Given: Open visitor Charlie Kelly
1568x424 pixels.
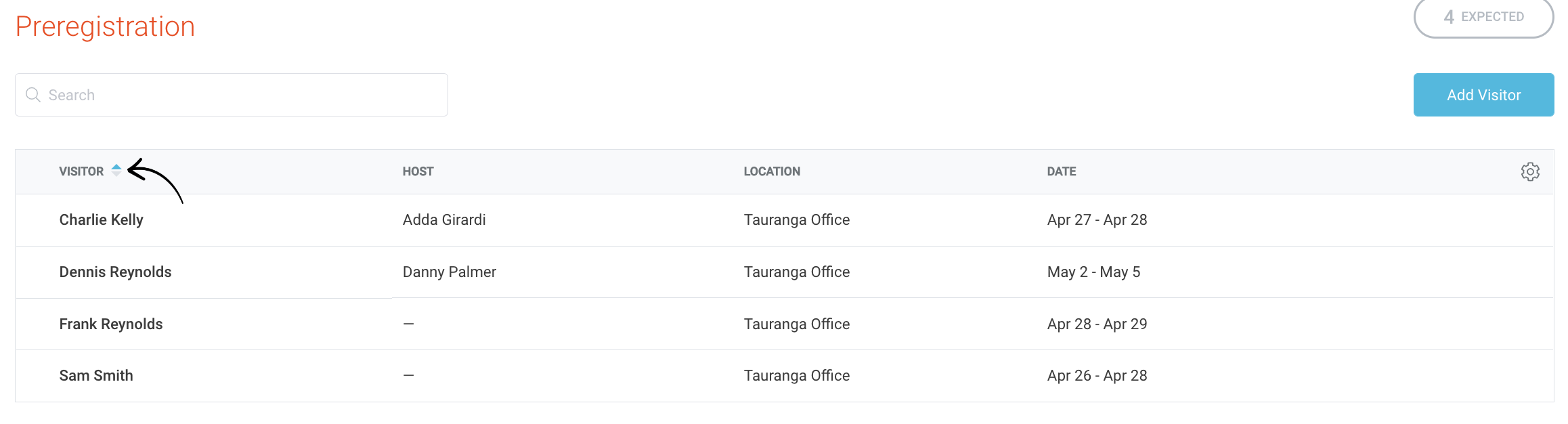Looking at the screenshot, I should [x=102, y=219].
